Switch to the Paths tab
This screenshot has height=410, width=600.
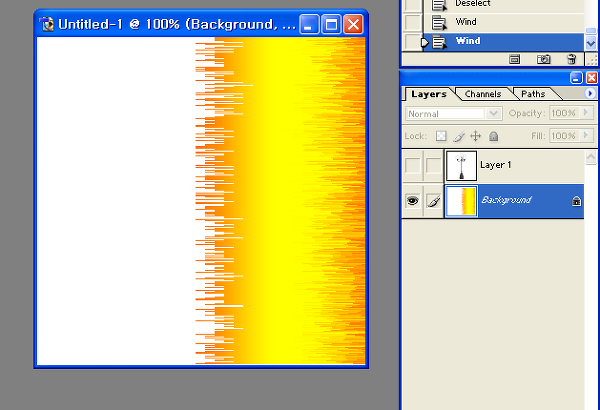[x=533, y=94]
